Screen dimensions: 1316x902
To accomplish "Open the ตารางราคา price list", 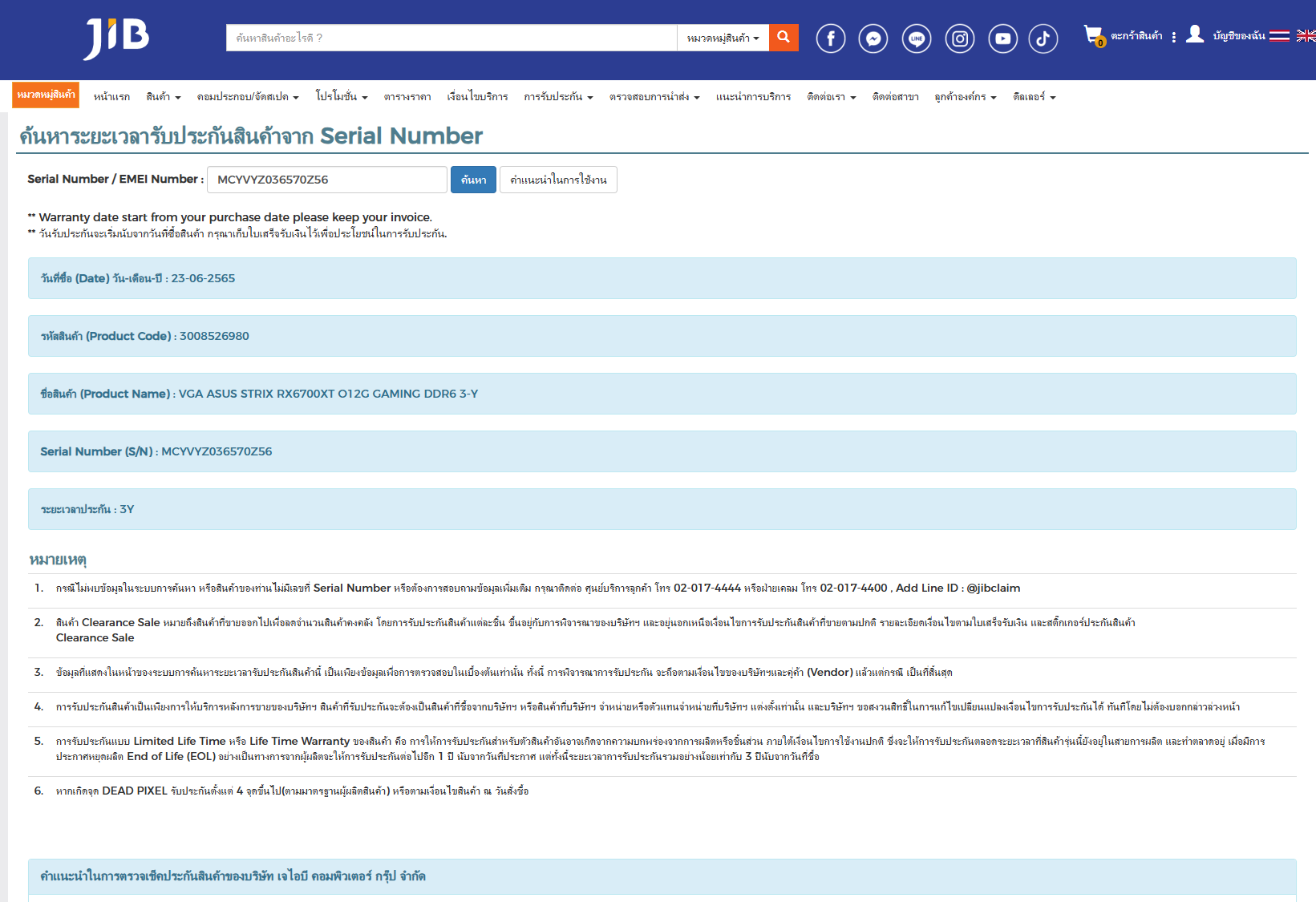I will (x=407, y=97).
